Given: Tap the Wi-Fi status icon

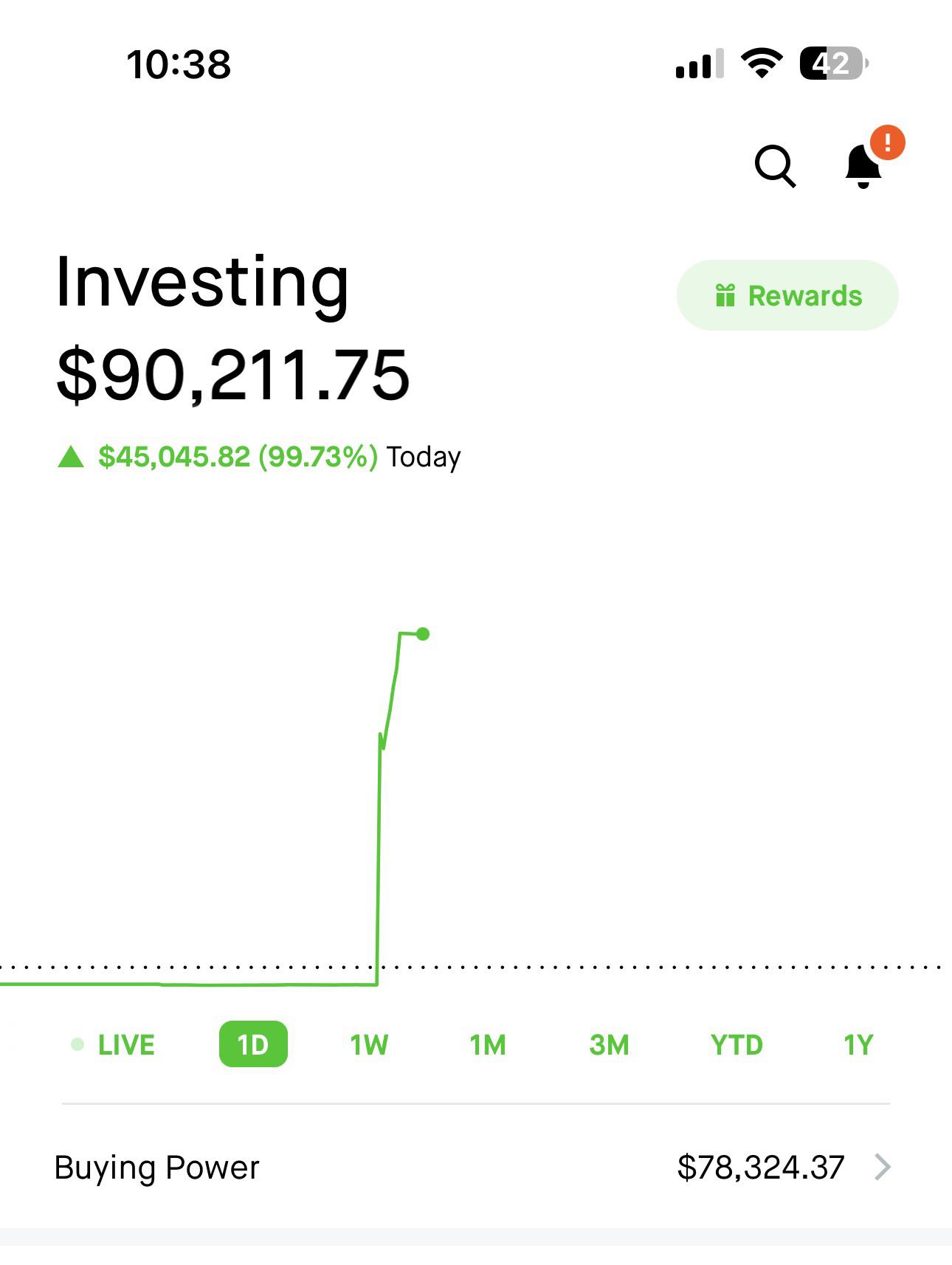Looking at the screenshot, I should point(762,63).
